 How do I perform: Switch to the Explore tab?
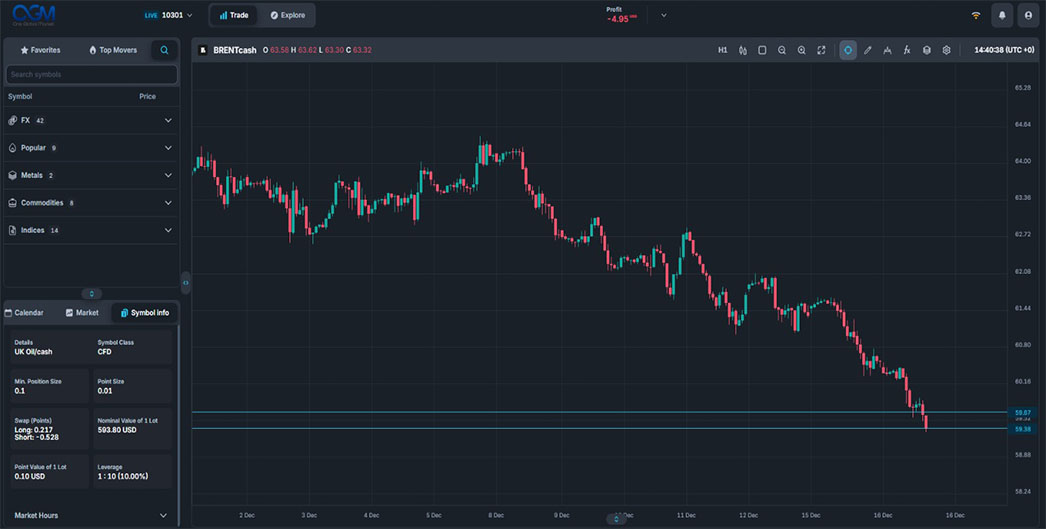tap(288, 15)
